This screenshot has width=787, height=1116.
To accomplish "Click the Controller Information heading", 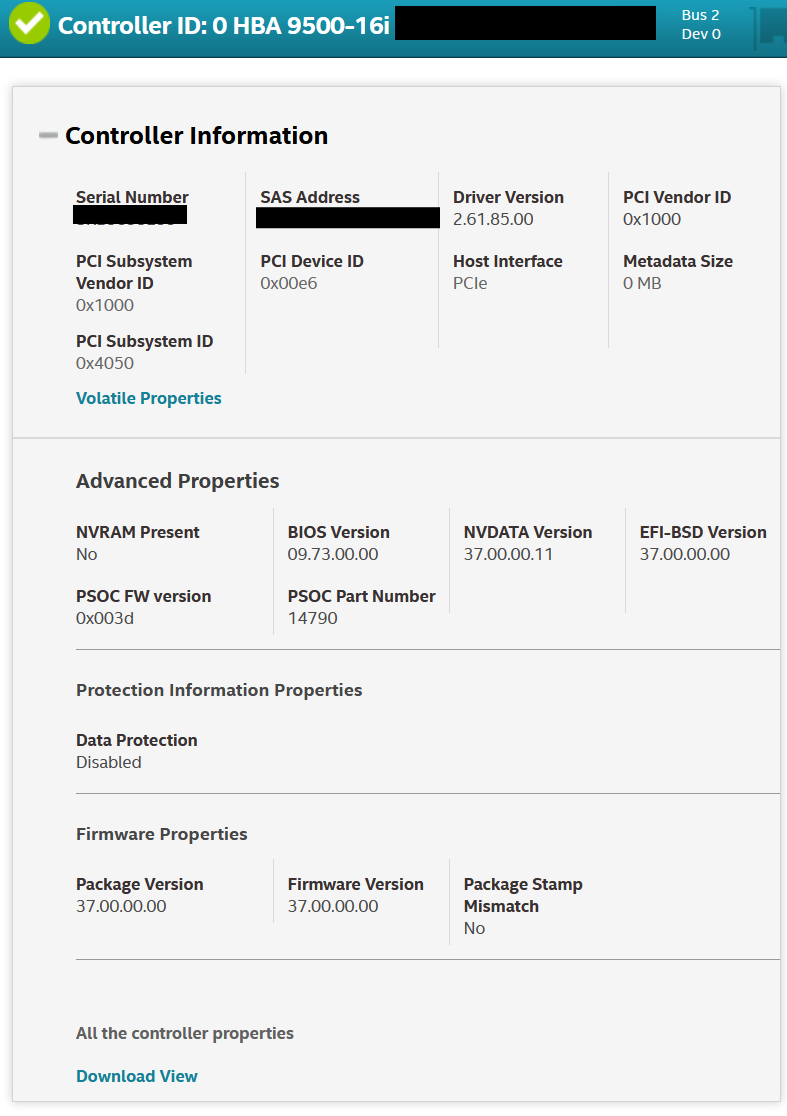I will point(196,136).
